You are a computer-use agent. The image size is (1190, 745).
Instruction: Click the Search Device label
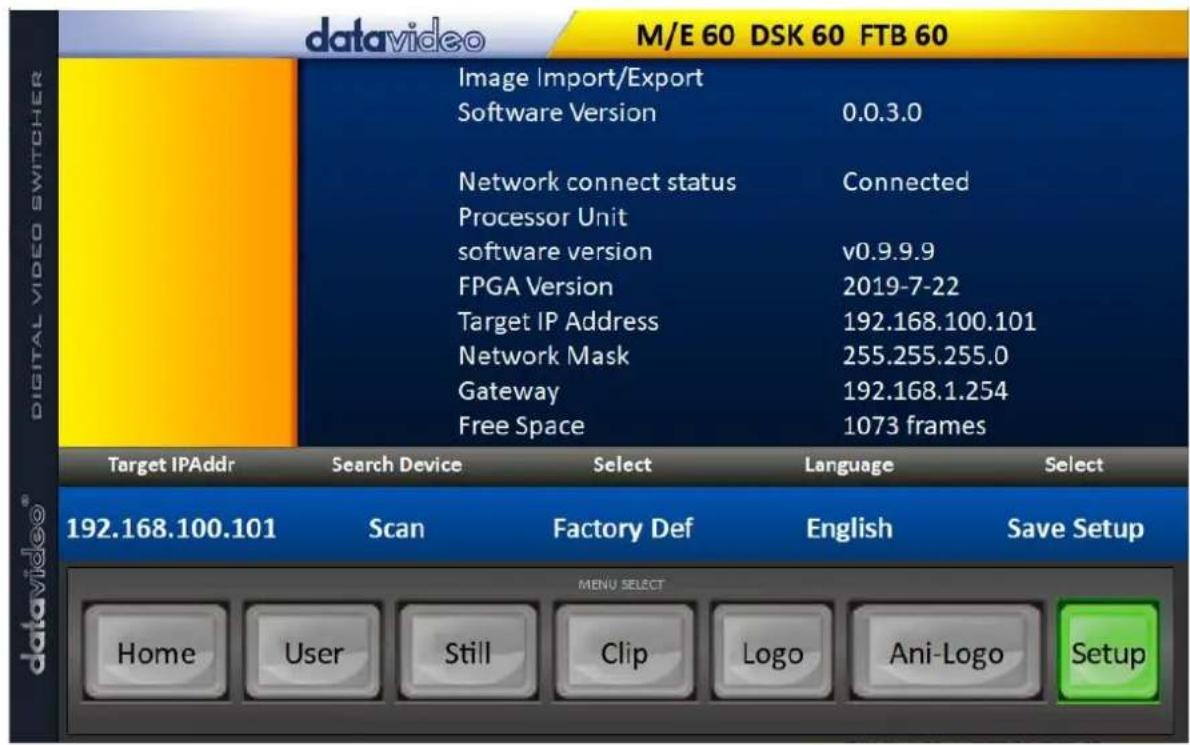(396, 464)
